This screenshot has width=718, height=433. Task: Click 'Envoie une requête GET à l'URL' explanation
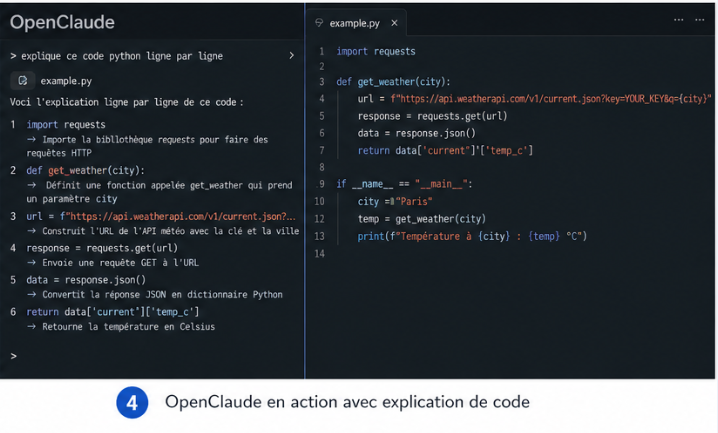(120, 263)
